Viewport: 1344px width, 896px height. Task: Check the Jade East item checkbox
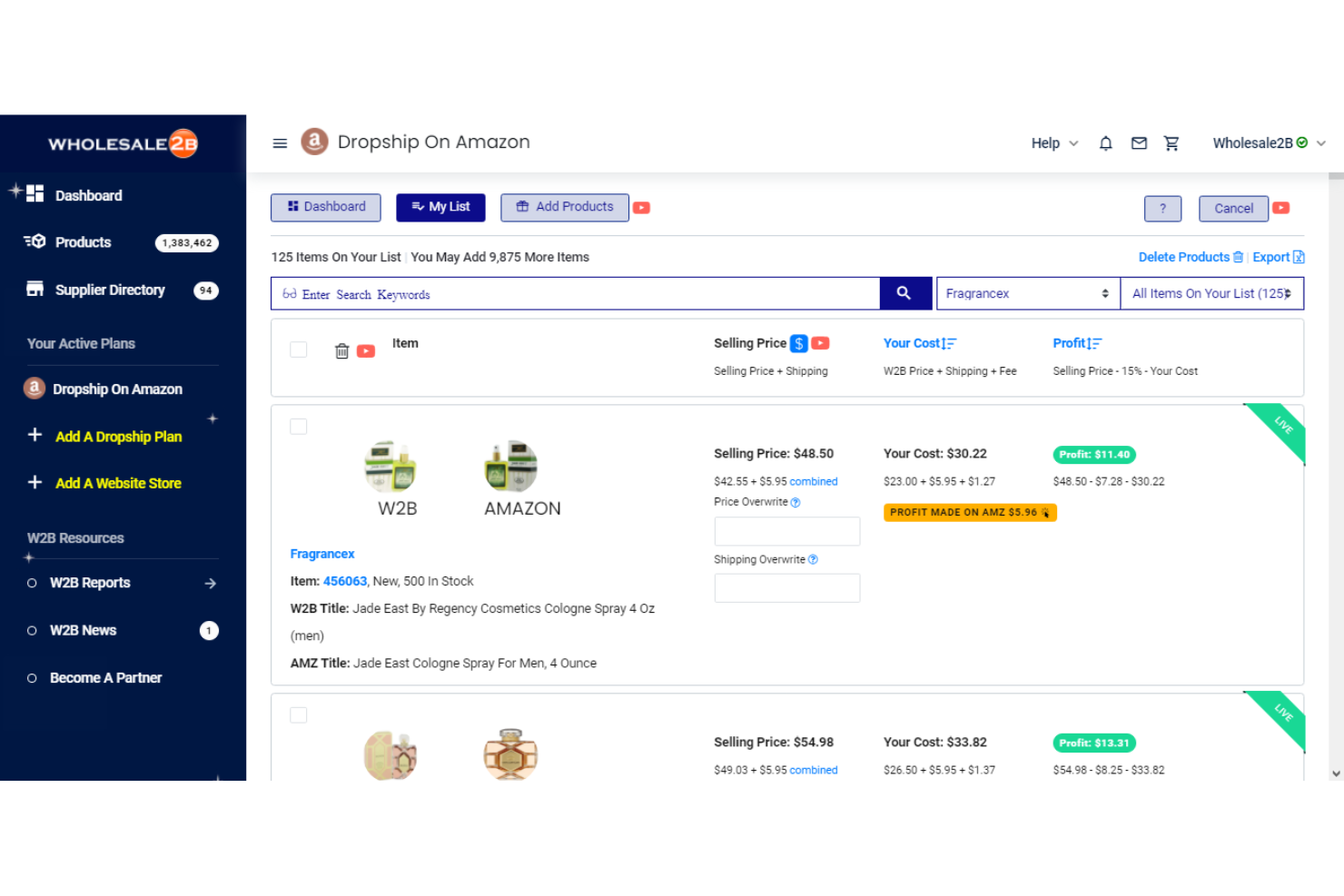pos(298,427)
